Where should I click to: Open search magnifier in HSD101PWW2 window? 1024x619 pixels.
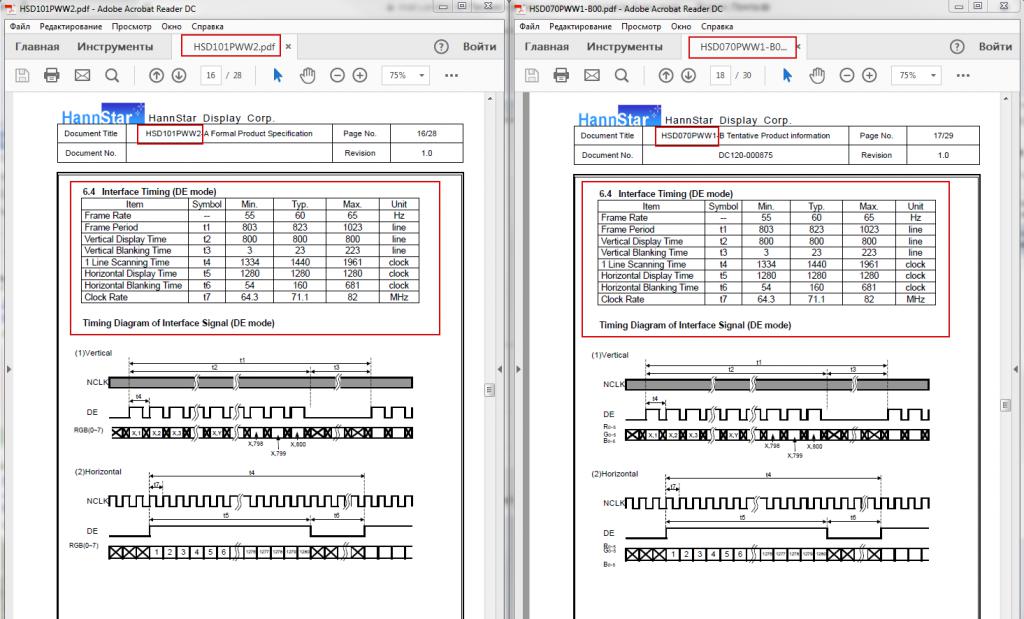[x=112, y=75]
